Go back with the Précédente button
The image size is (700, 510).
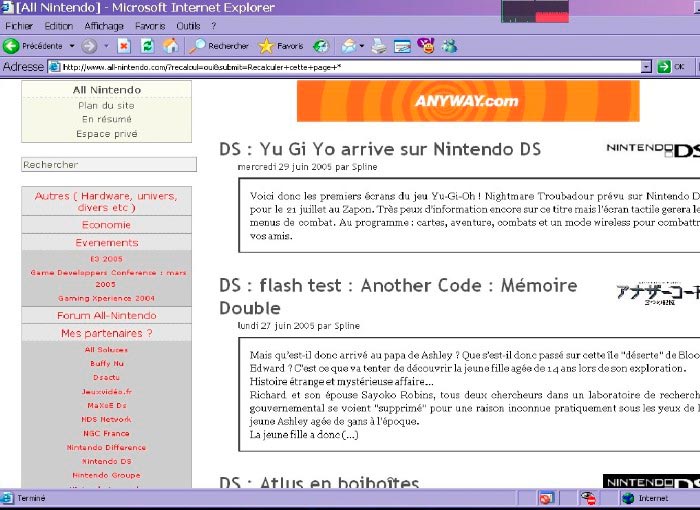coord(33,46)
